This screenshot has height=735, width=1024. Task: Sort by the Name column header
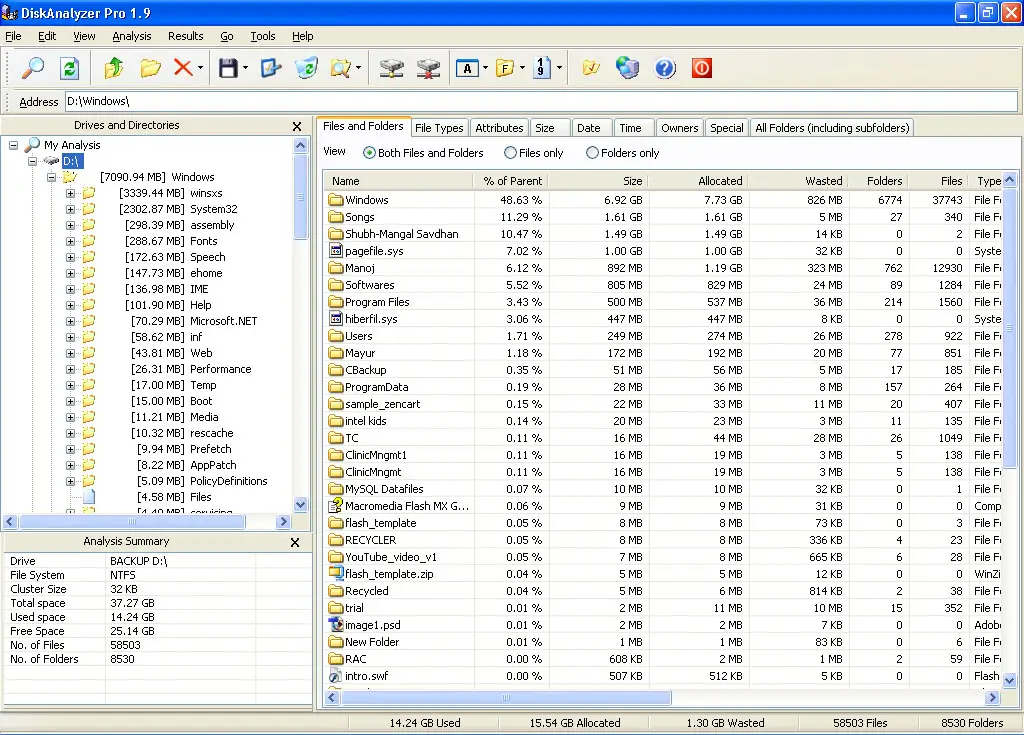398,181
